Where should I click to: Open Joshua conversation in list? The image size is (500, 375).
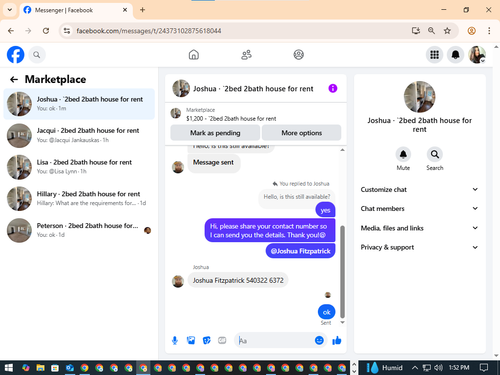coord(79,104)
